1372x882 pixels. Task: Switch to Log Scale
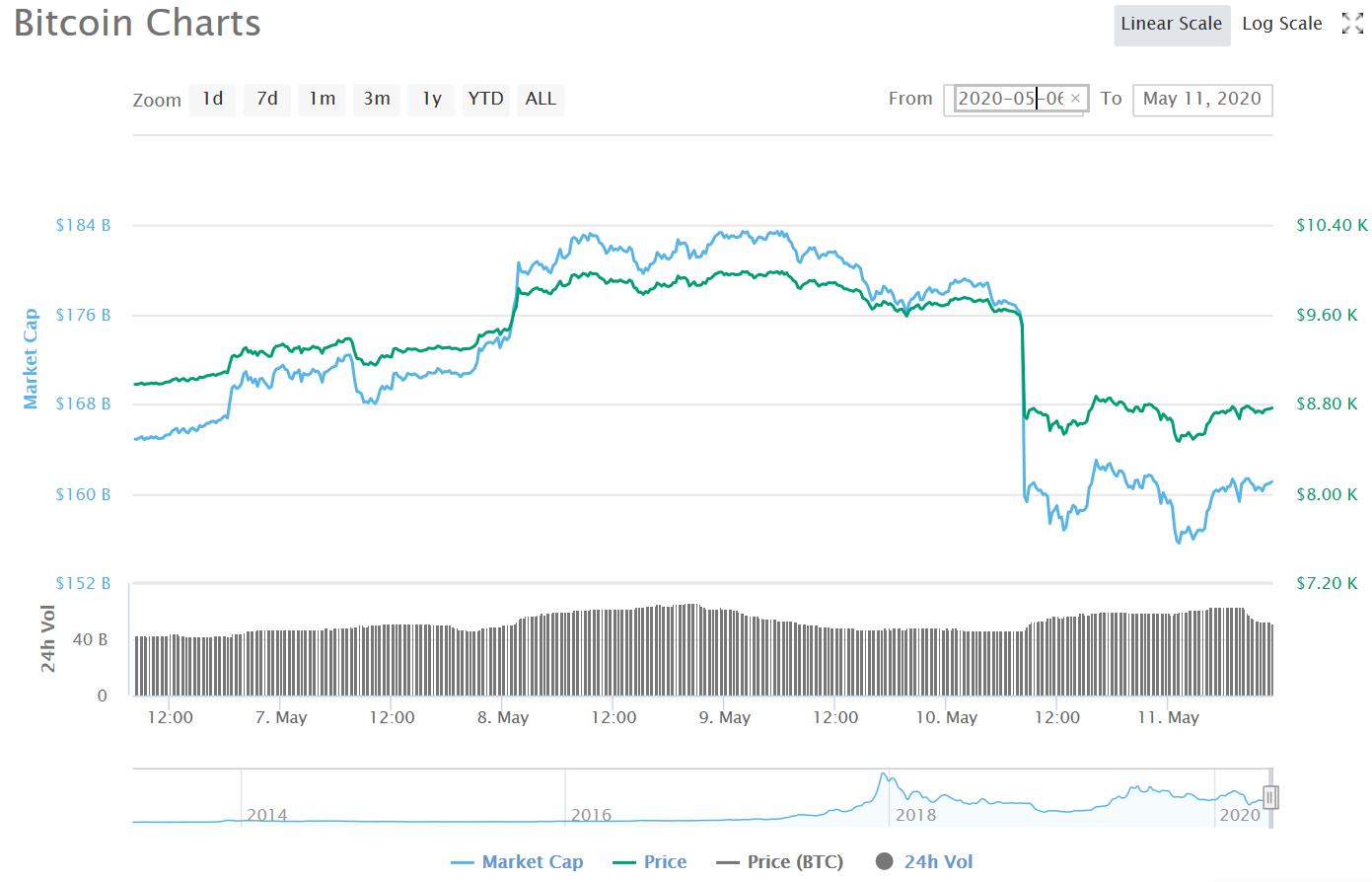(x=1281, y=25)
